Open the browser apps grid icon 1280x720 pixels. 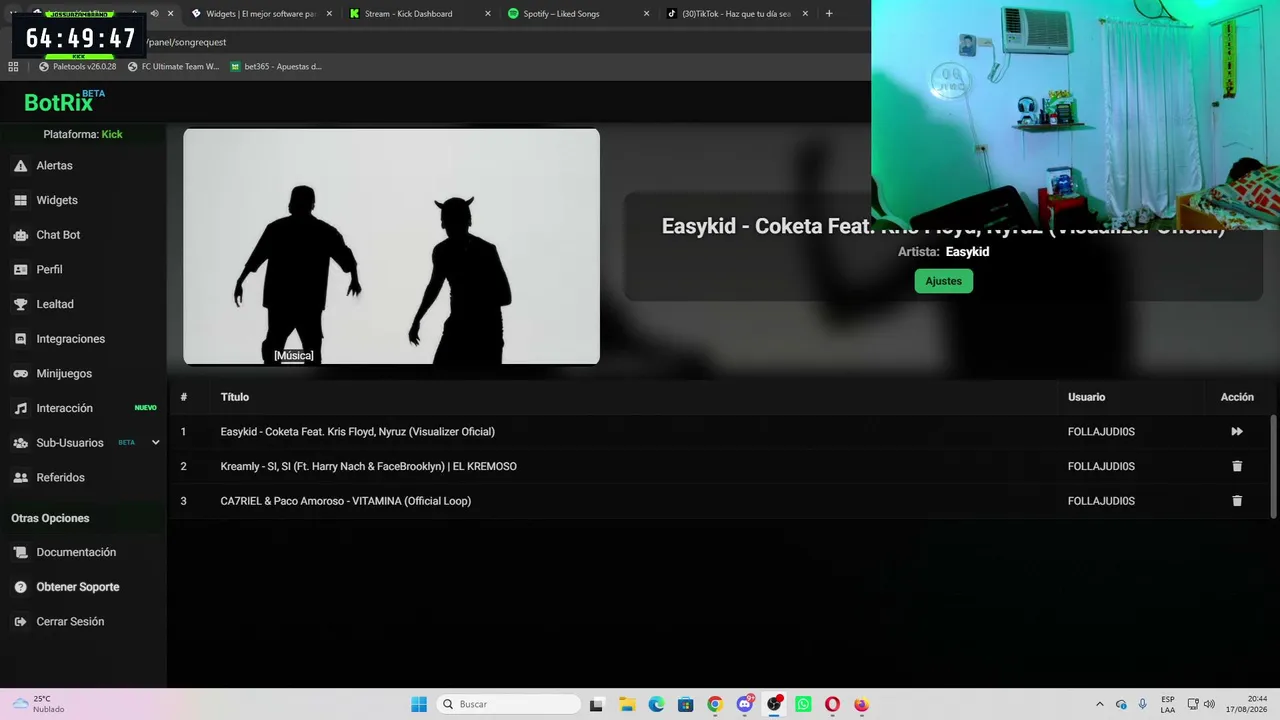(x=13, y=67)
